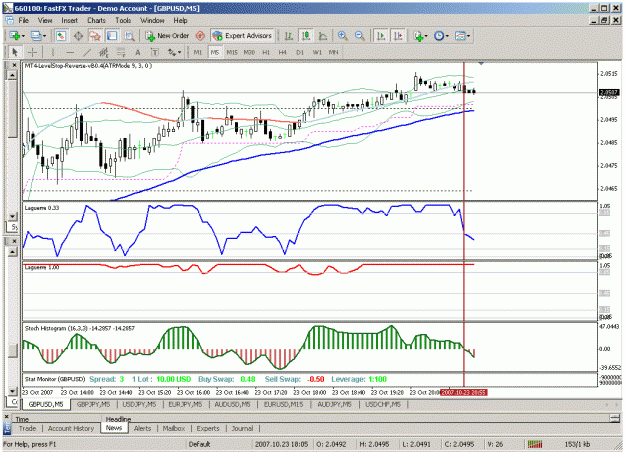Switch timeframe to D1

click(x=300, y=52)
